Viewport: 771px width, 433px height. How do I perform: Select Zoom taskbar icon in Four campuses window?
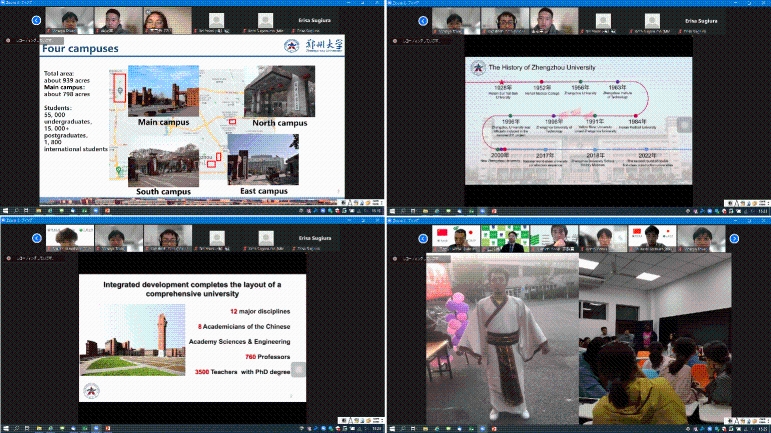click(96, 210)
